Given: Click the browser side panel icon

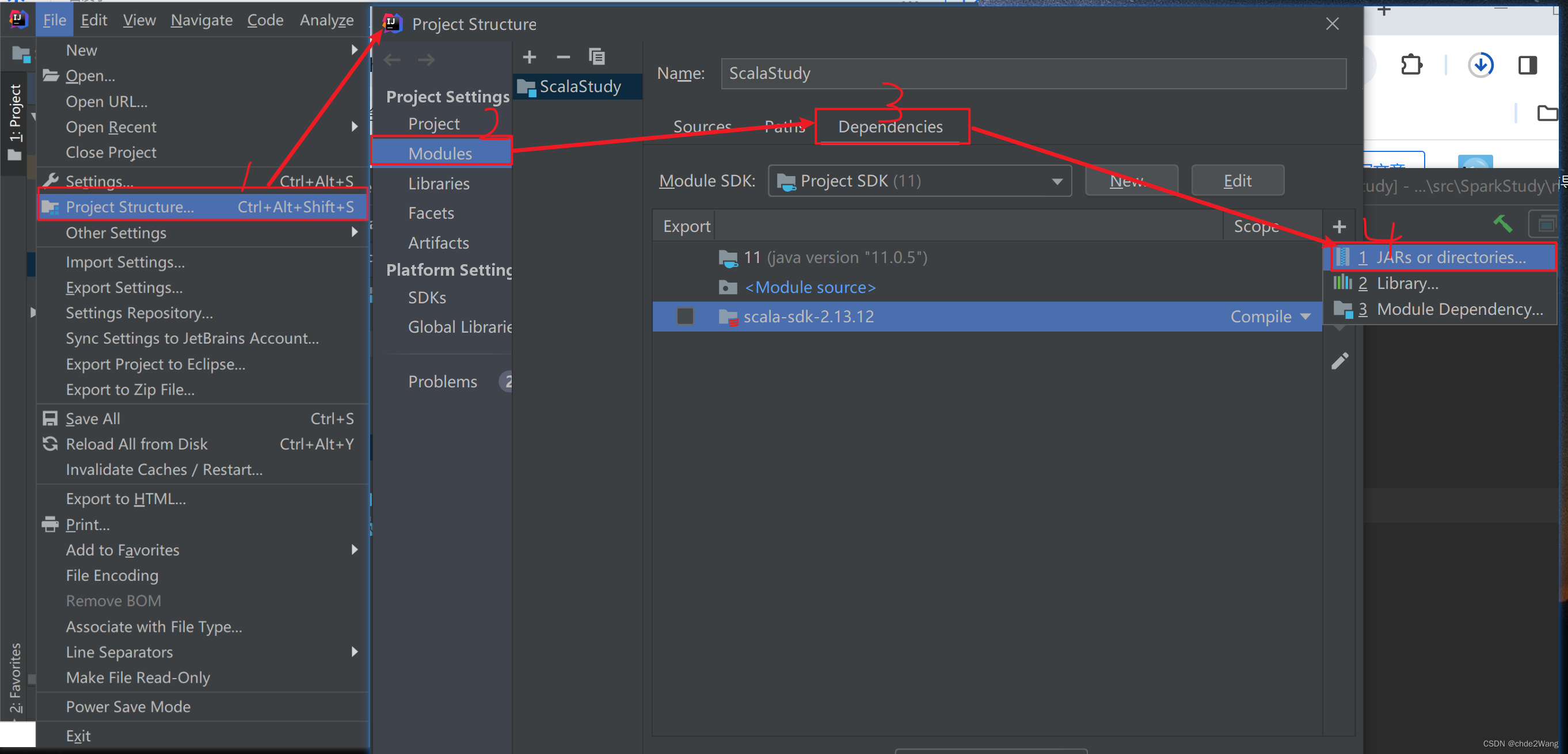Looking at the screenshot, I should pos(1527,64).
